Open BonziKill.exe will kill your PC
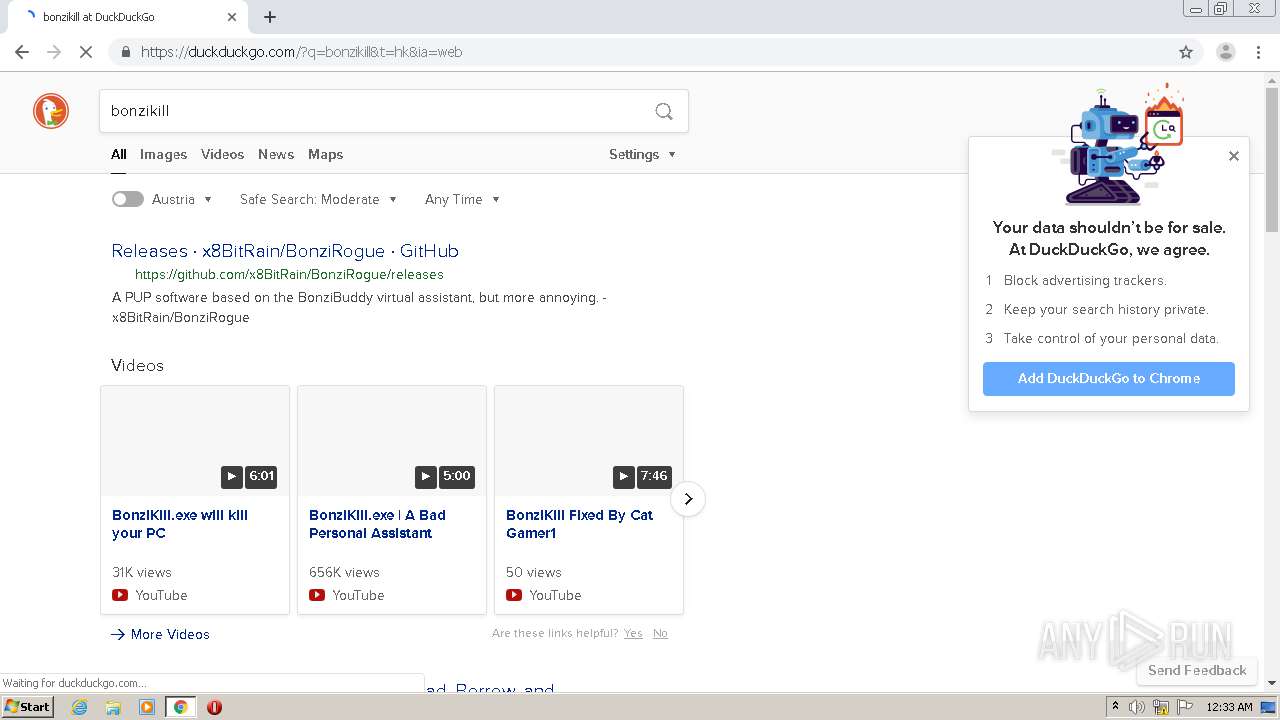The image size is (1280, 720). [180, 524]
